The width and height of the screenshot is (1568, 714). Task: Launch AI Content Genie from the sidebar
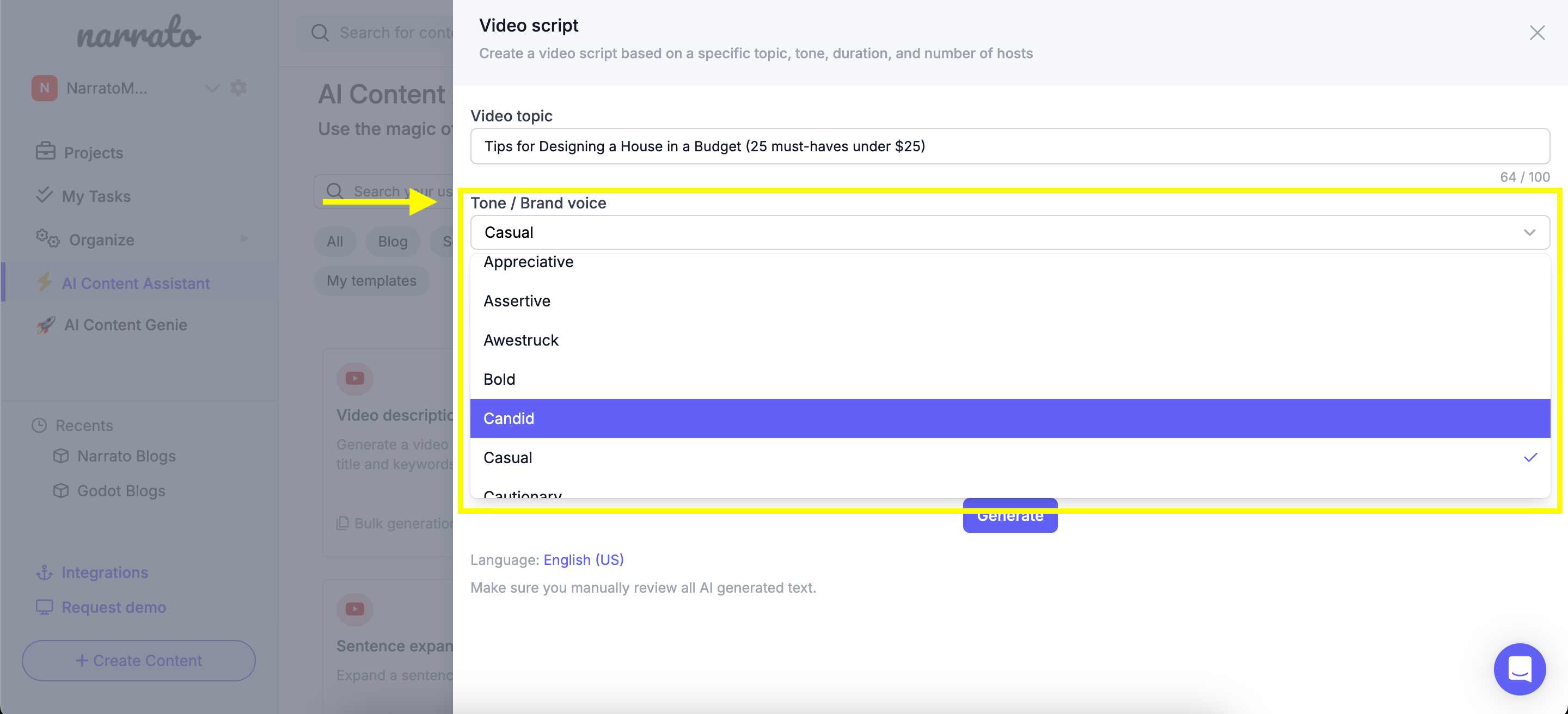[x=125, y=324]
